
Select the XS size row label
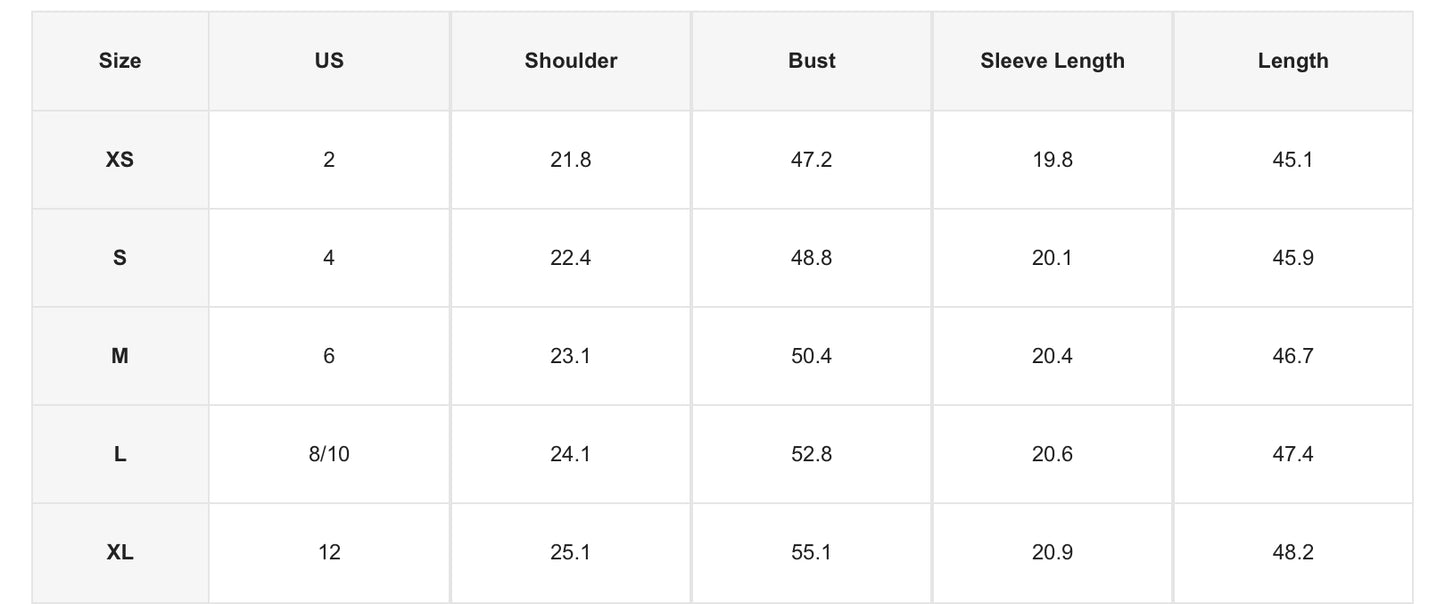click(x=120, y=159)
